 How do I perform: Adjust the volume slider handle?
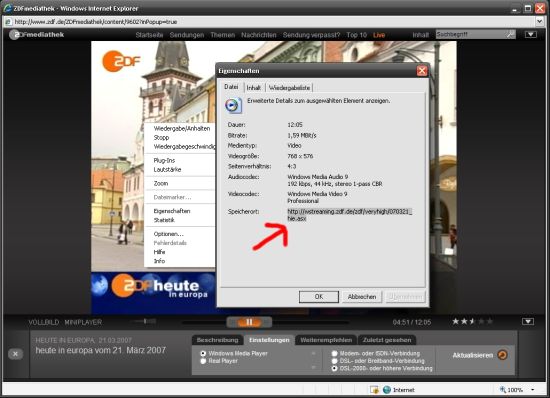145,321
